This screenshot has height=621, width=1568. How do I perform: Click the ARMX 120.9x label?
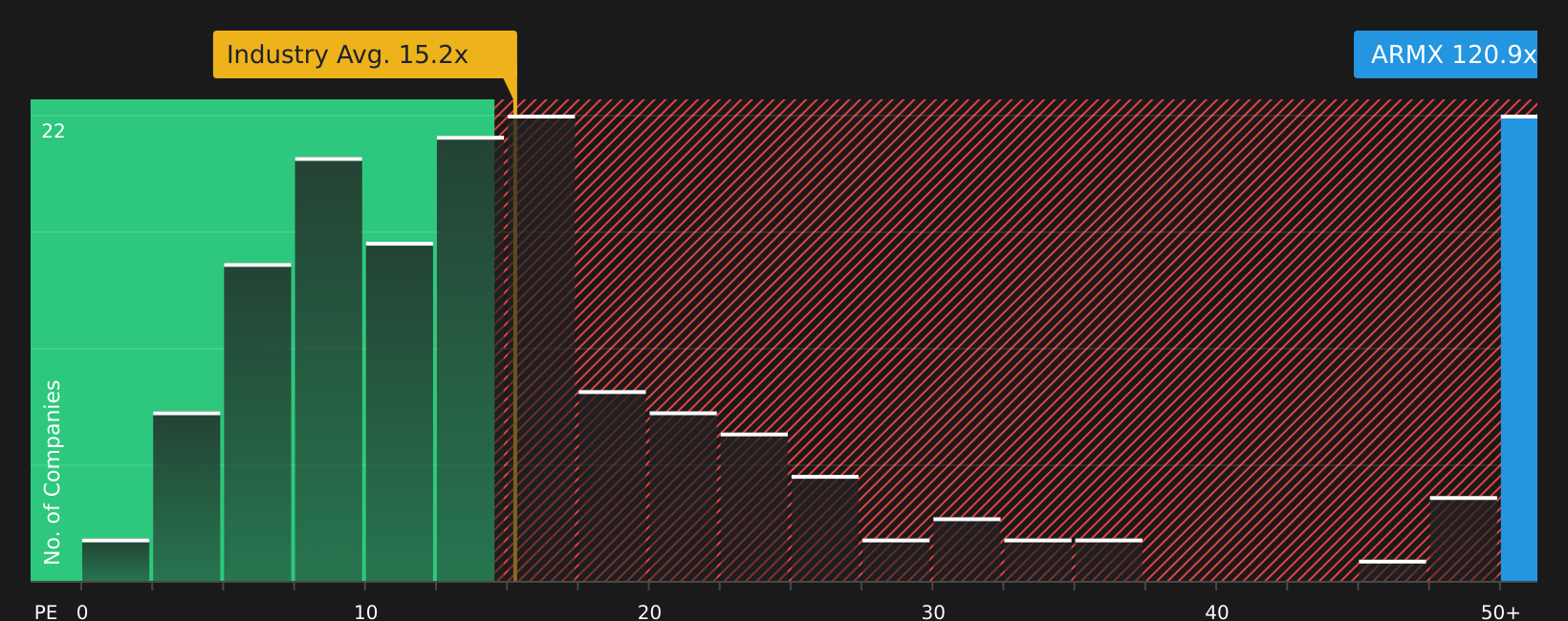click(1446, 54)
